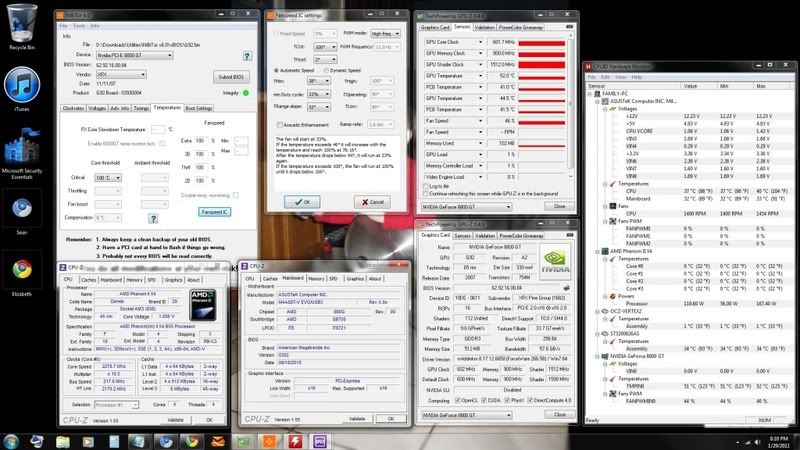Open the Validation tab in GPU-Z Sensors window

pos(484,27)
